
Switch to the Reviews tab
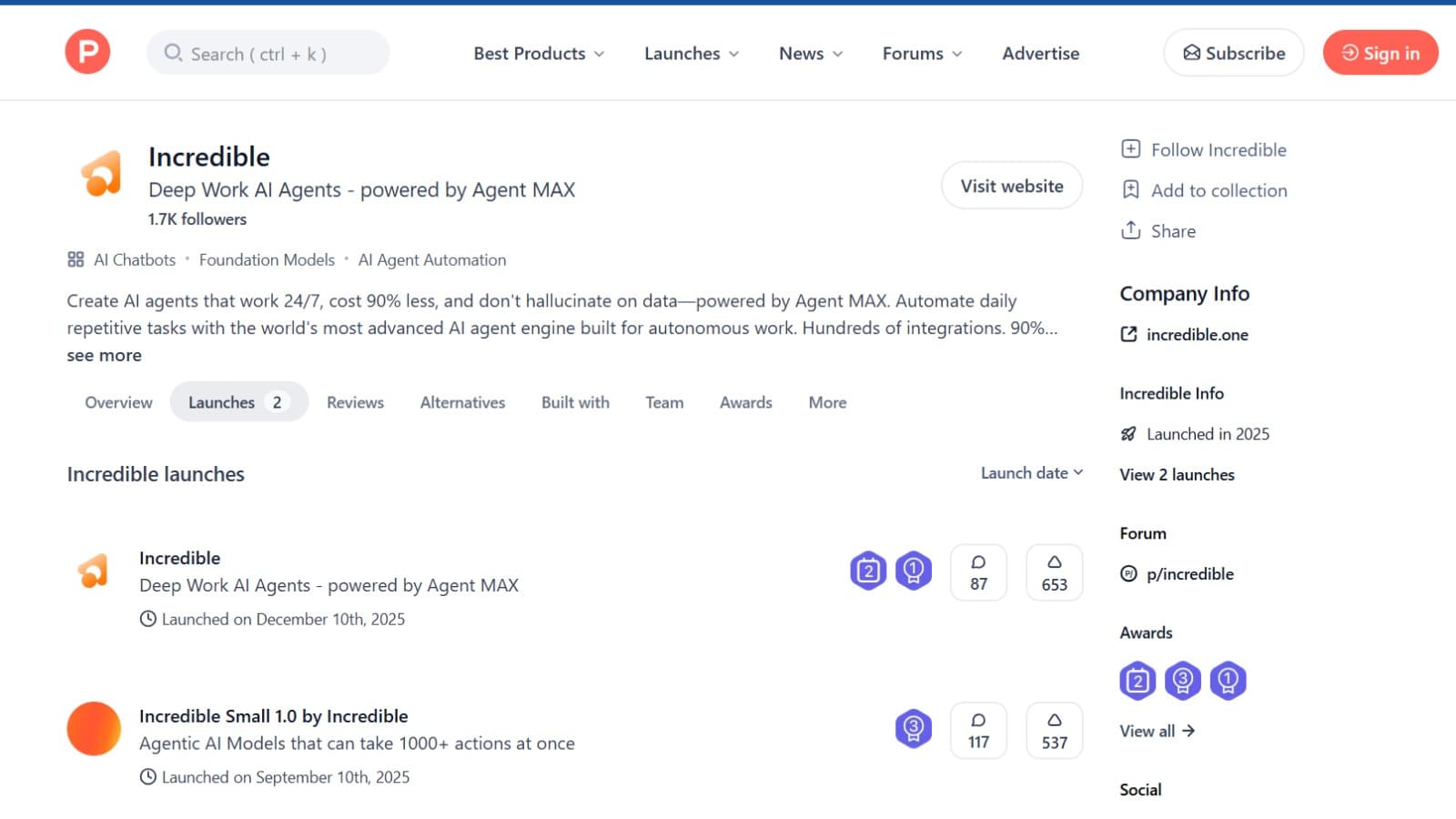tap(355, 402)
